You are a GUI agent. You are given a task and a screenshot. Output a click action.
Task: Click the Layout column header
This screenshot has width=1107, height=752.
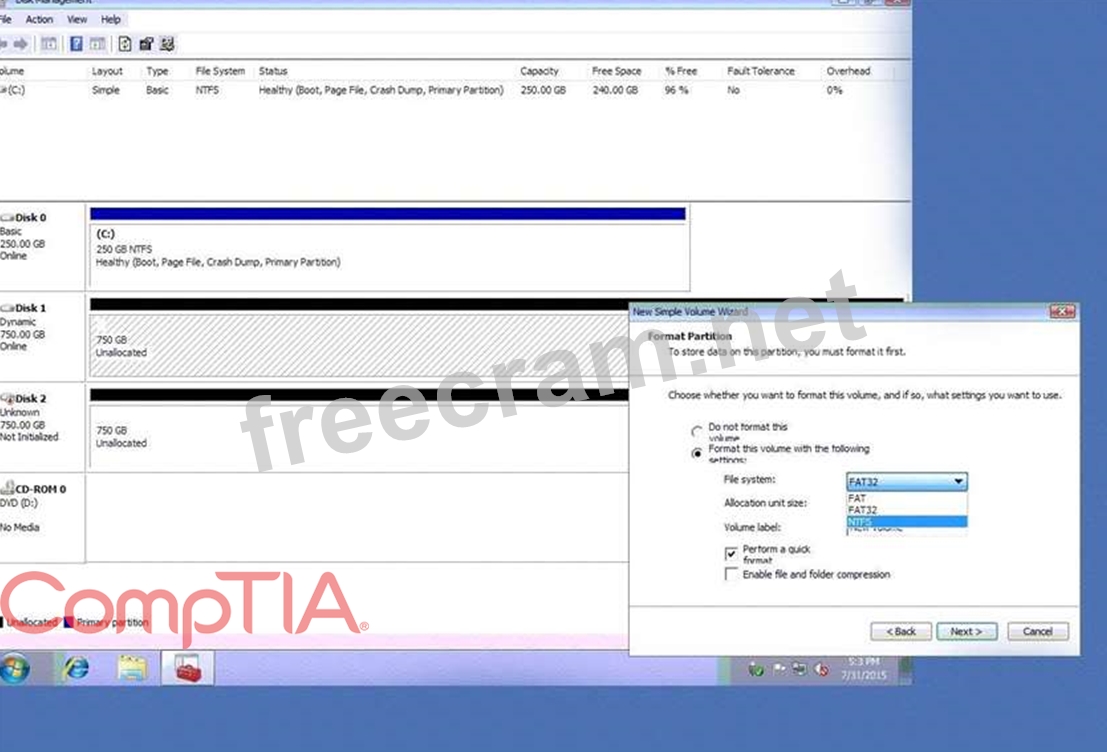tap(107, 71)
